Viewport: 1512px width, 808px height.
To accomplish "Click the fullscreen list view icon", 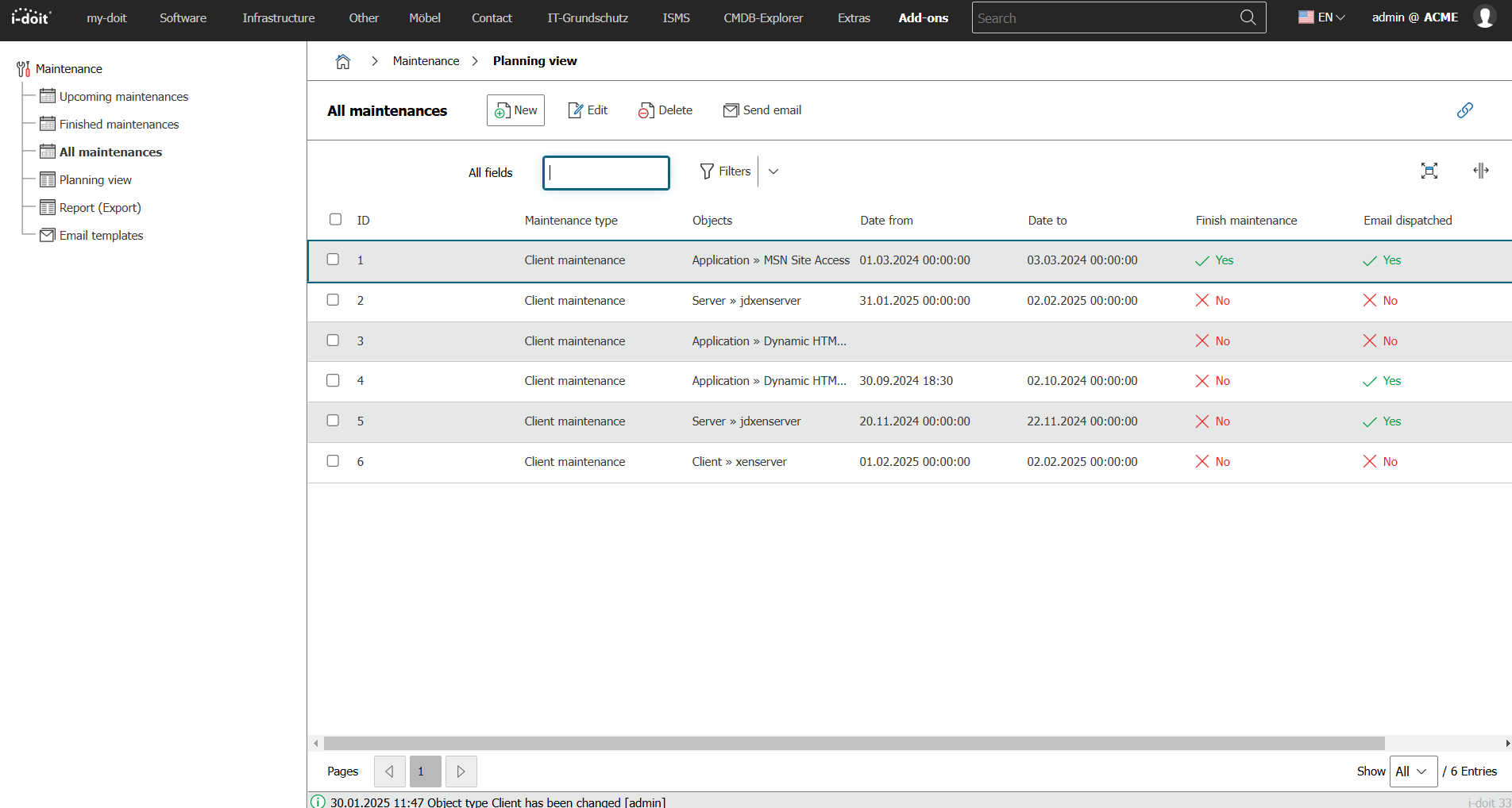I will point(1429,171).
